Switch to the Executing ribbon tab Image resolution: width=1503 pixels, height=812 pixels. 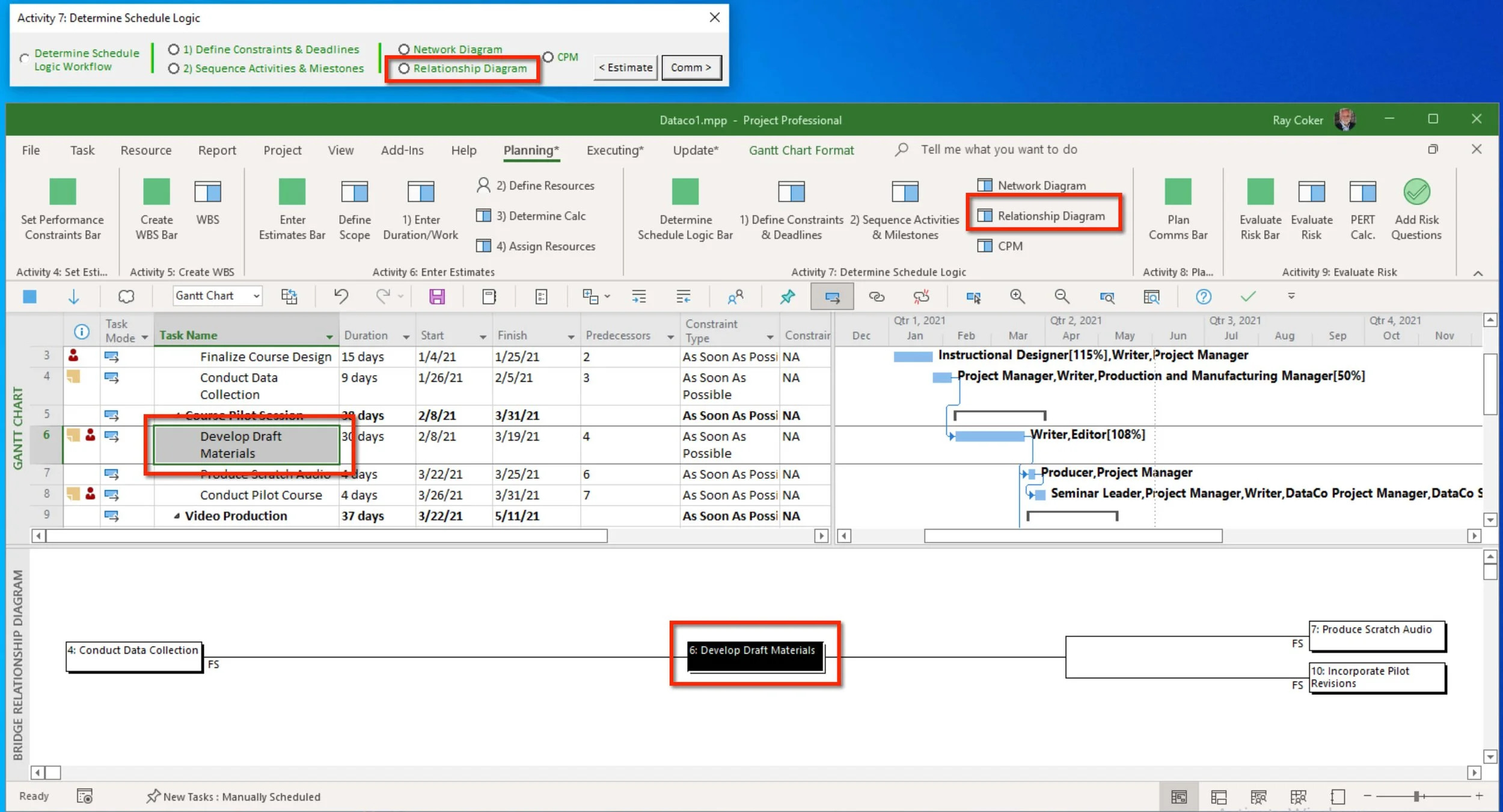614,150
